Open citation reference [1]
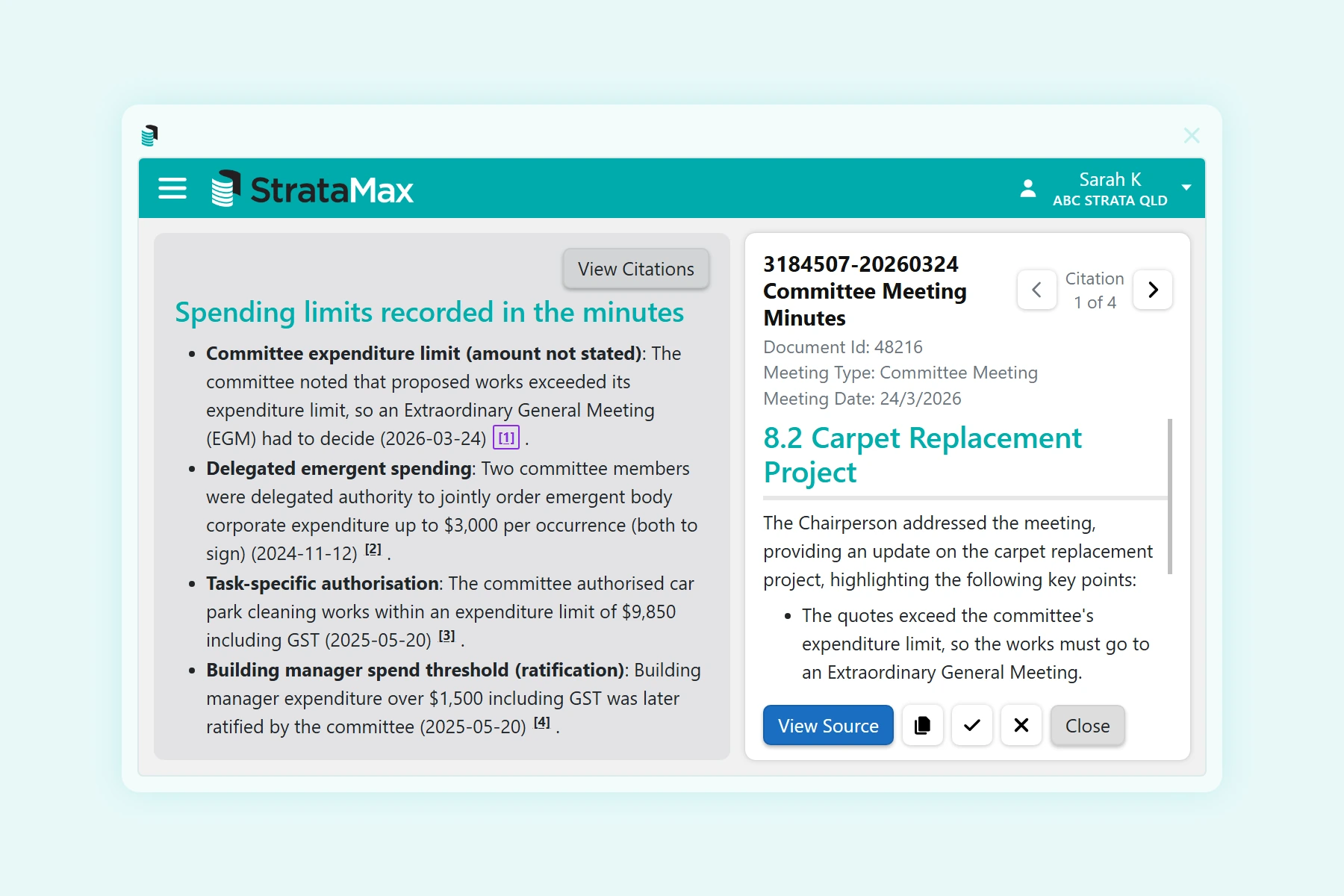Viewport: 1344px width, 896px height. 506,438
